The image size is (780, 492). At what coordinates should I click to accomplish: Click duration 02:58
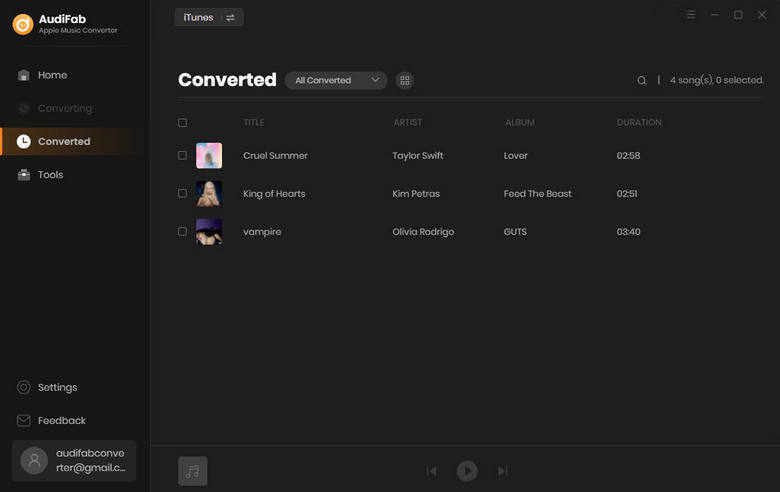coord(628,155)
